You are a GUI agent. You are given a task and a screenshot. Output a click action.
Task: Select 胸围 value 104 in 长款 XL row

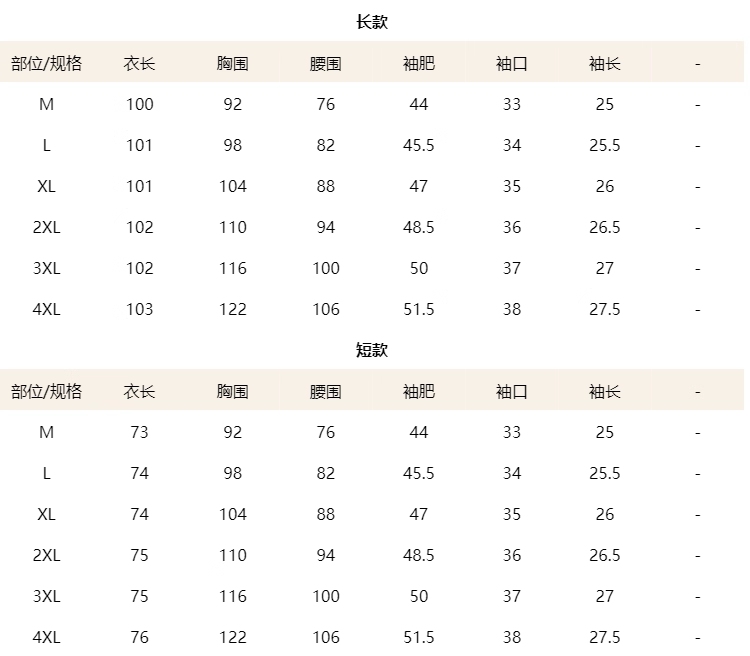point(232,186)
